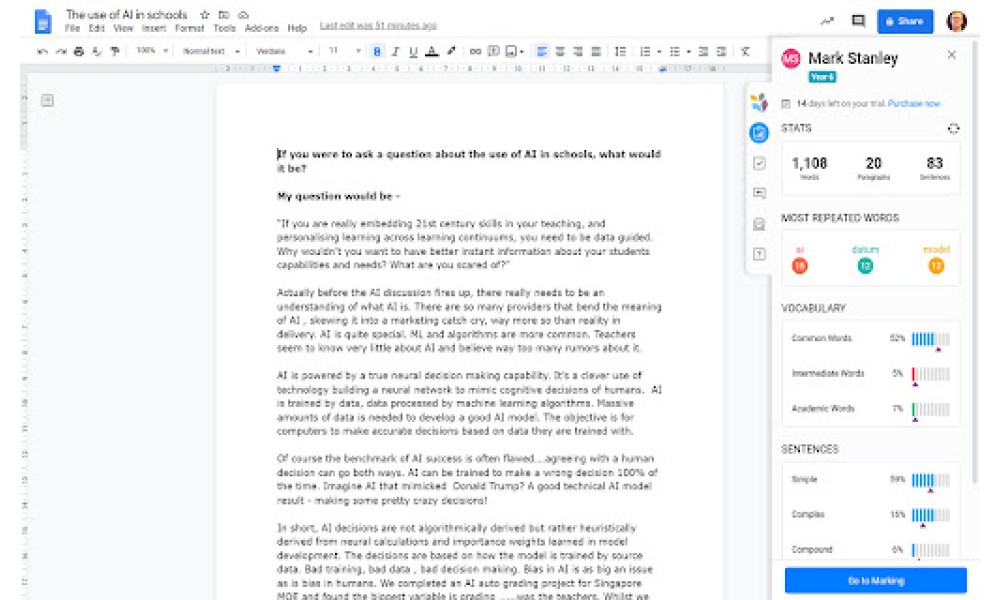Open the Last edit version history link
Screen dimensions: 1000x600
point(378,26)
